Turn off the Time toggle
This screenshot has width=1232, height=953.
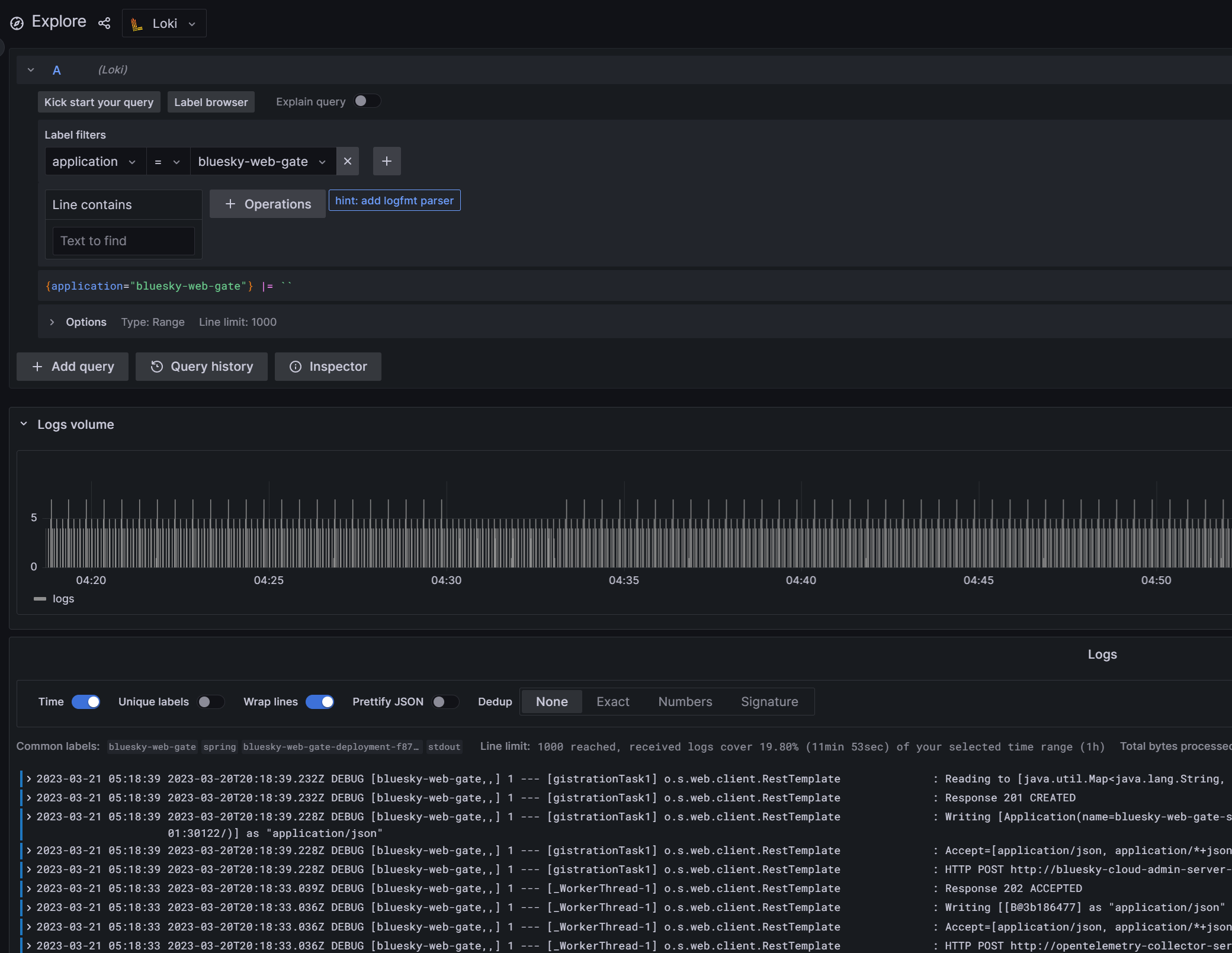click(x=86, y=702)
